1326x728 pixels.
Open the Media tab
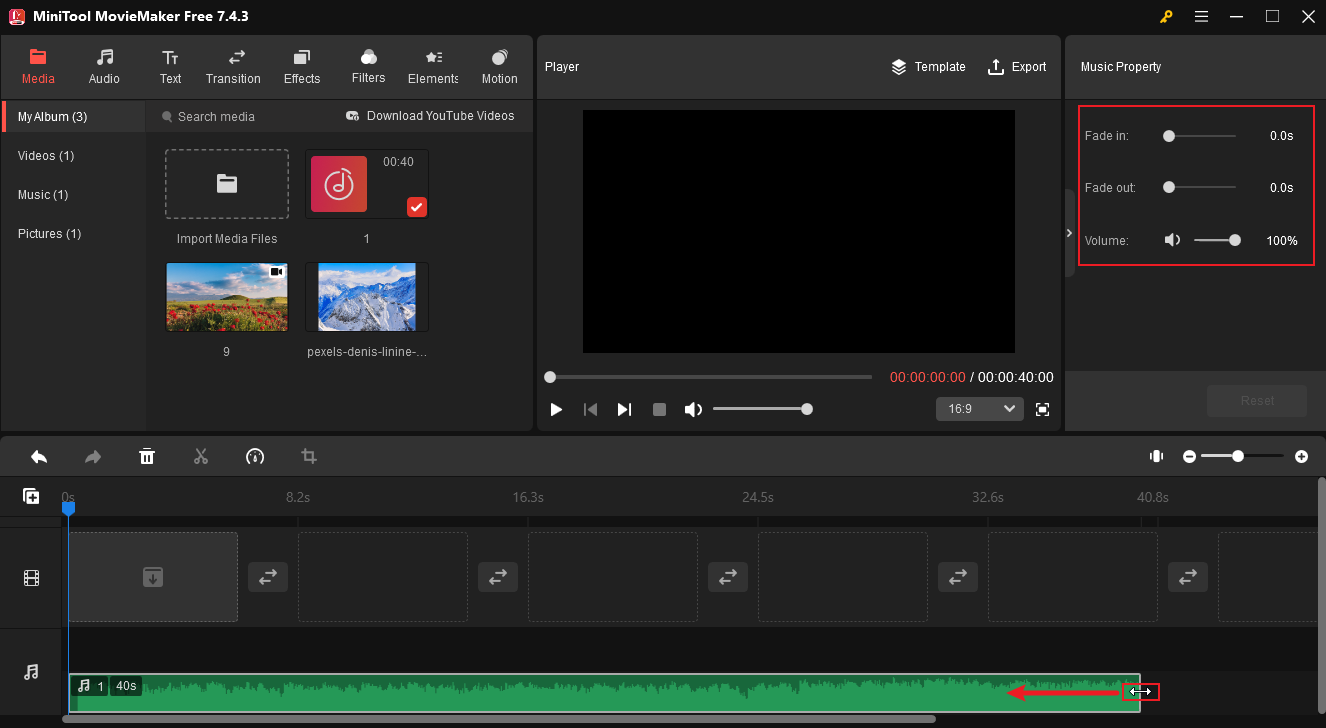38,67
